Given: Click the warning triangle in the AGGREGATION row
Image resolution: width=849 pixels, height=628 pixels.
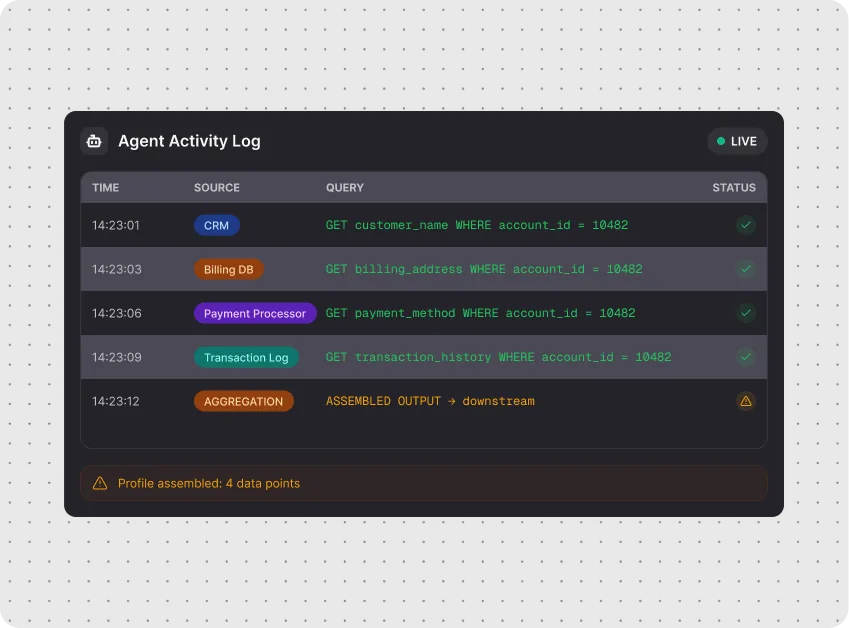Looking at the screenshot, I should coord(746,401).
